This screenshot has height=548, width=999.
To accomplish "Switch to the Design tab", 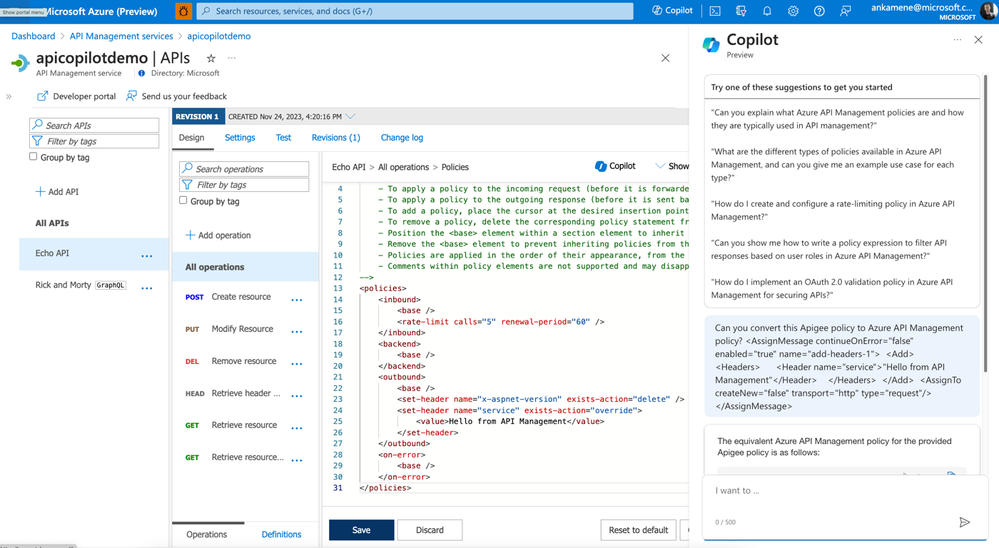I will click(191, 138).
